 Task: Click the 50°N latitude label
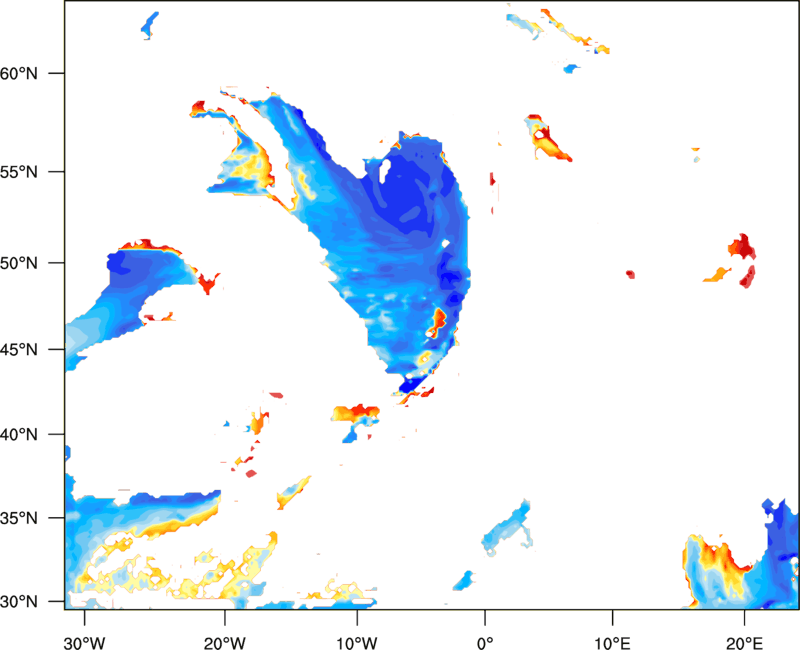coord(19,264)
